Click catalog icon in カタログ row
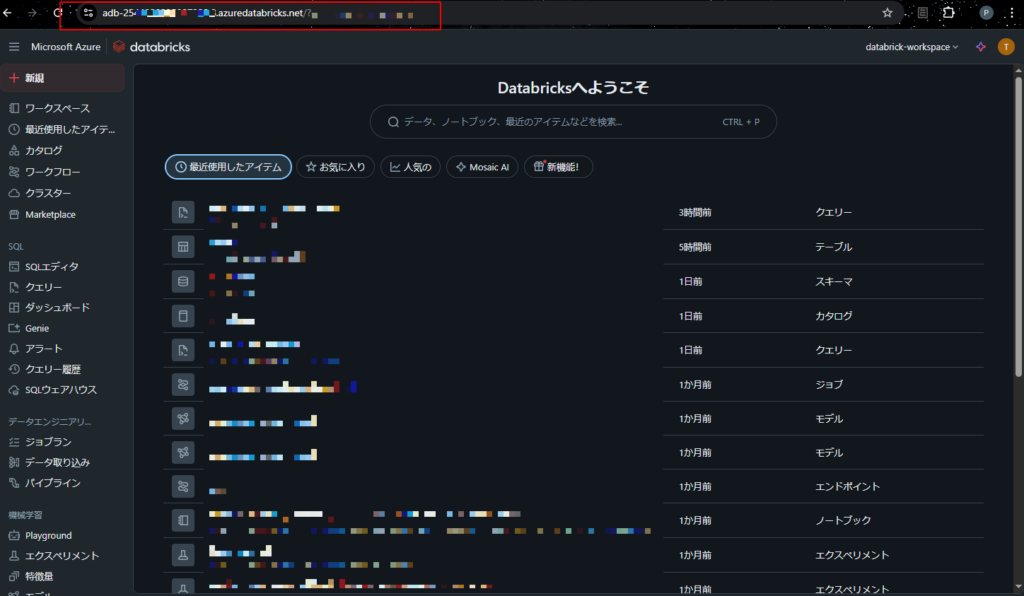Screen dimensions: 1024x596 click(x=183, y=316)
